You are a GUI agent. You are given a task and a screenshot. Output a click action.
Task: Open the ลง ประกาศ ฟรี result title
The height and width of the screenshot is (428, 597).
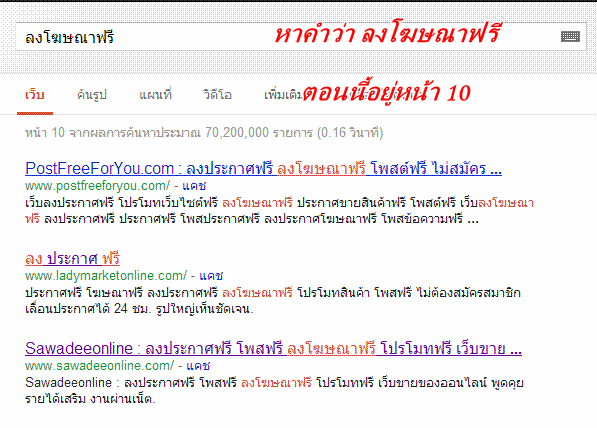(x=72, y=258)
